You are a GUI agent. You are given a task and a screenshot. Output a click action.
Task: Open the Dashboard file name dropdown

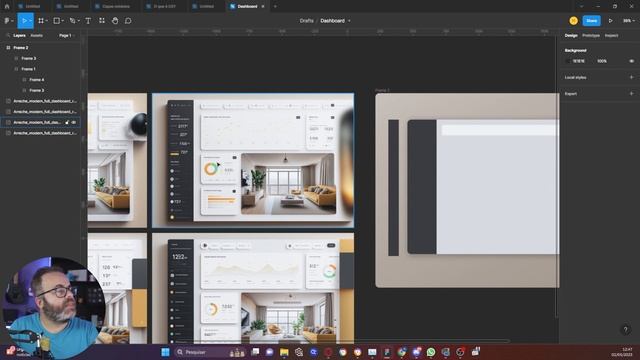[349, 21]
